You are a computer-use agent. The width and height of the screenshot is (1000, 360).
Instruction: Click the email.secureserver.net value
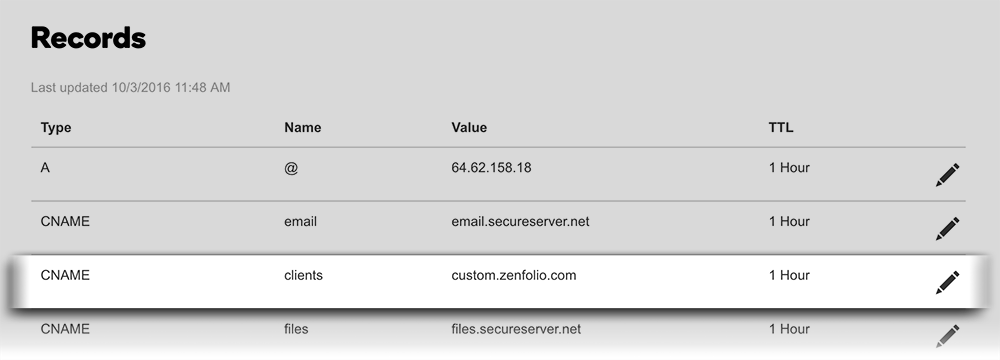(x=520, y=221)
